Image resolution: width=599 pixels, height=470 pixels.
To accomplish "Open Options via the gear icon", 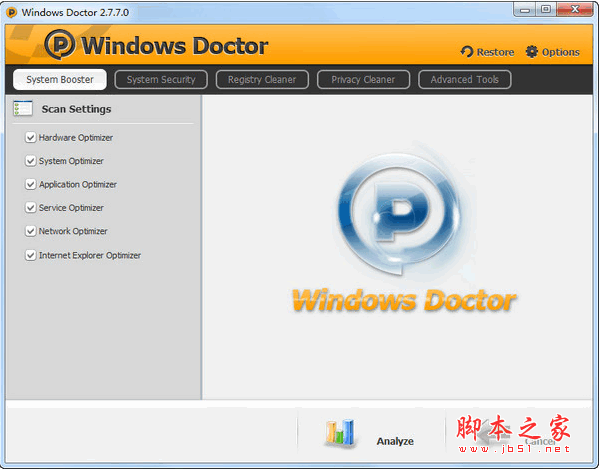I will pos(531,52).
